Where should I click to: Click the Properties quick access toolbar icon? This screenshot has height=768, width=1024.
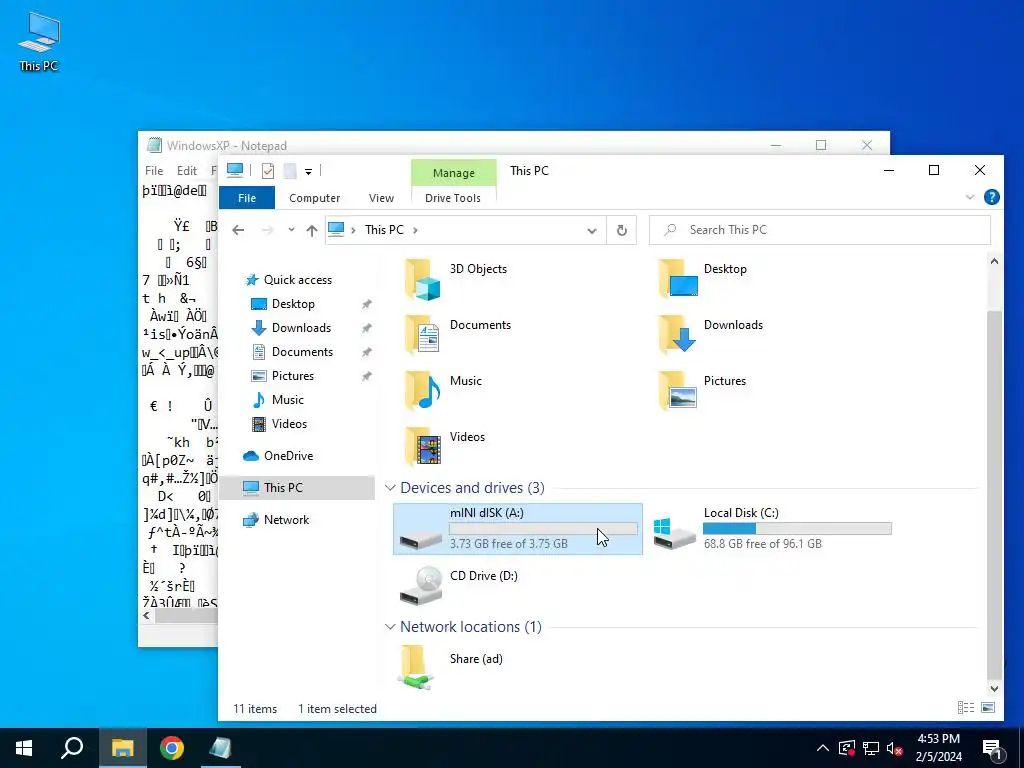[268, 171]
